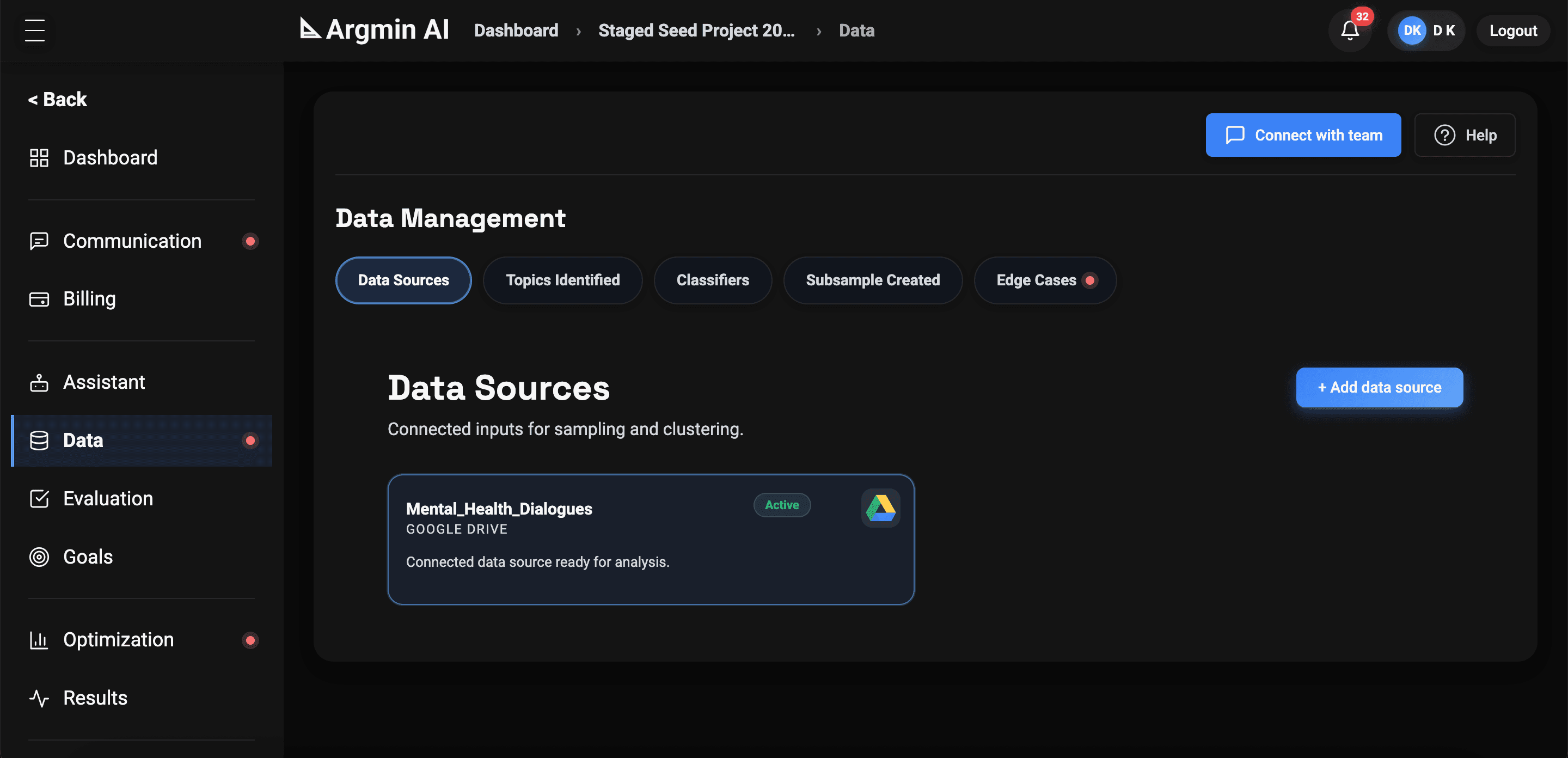Switch to the Topics Identified tab
1568x758 pixels.
[x=562, y=280]
